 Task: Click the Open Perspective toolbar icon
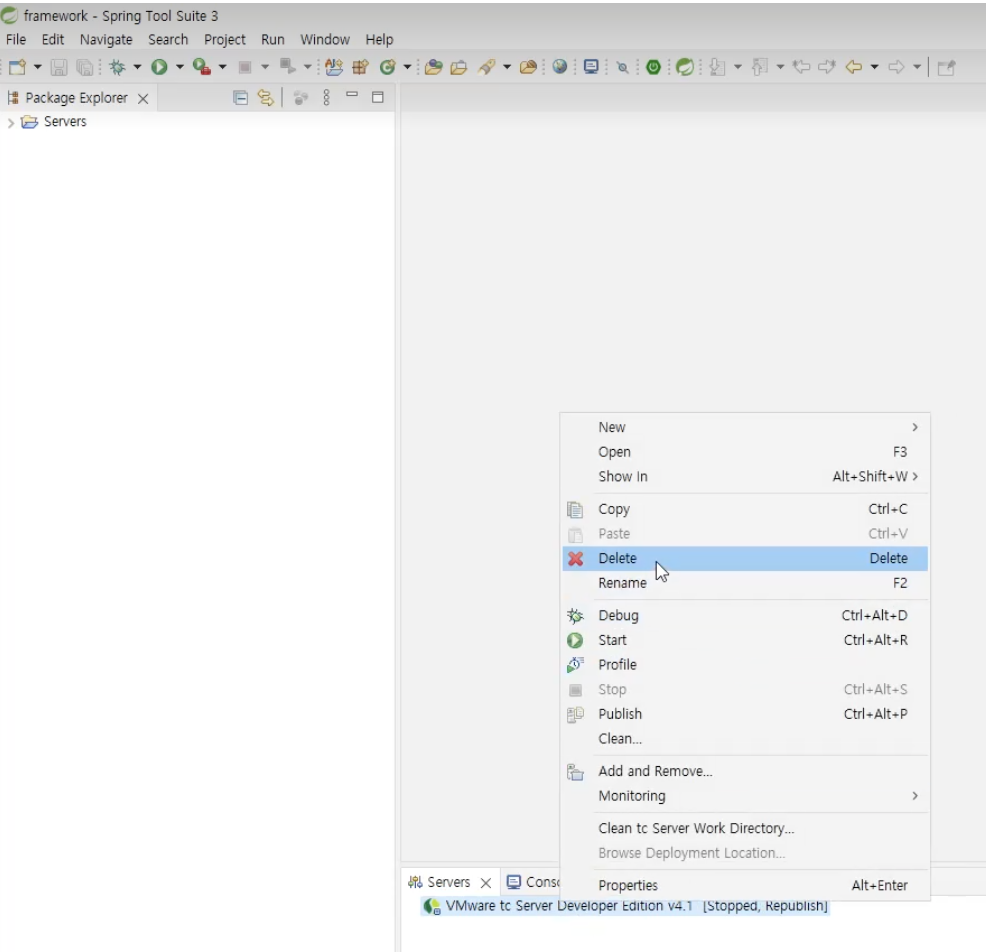946,67
